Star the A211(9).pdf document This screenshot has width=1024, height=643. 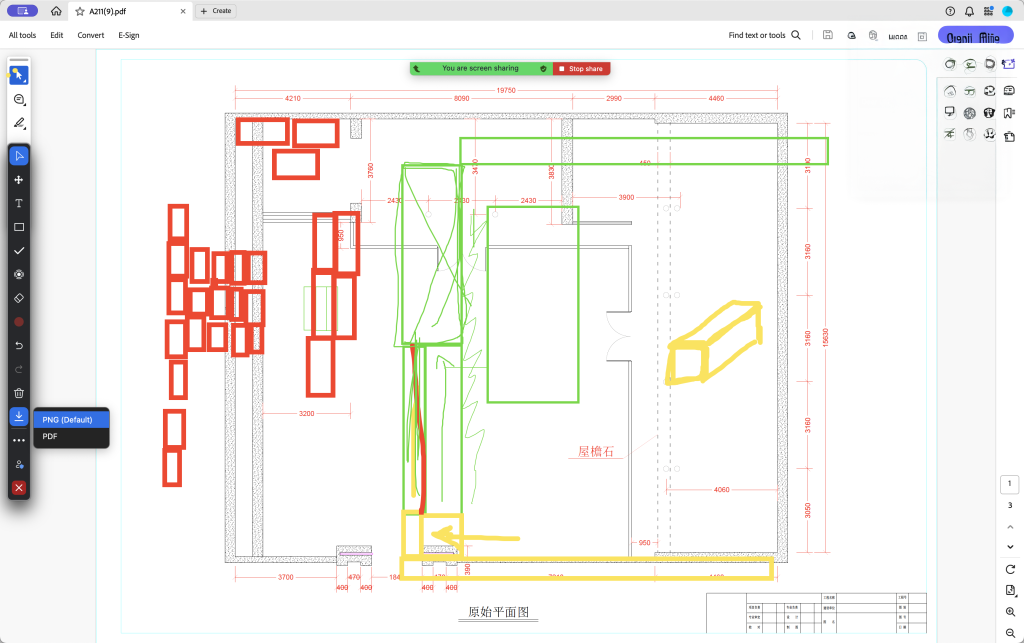(80, 11)
